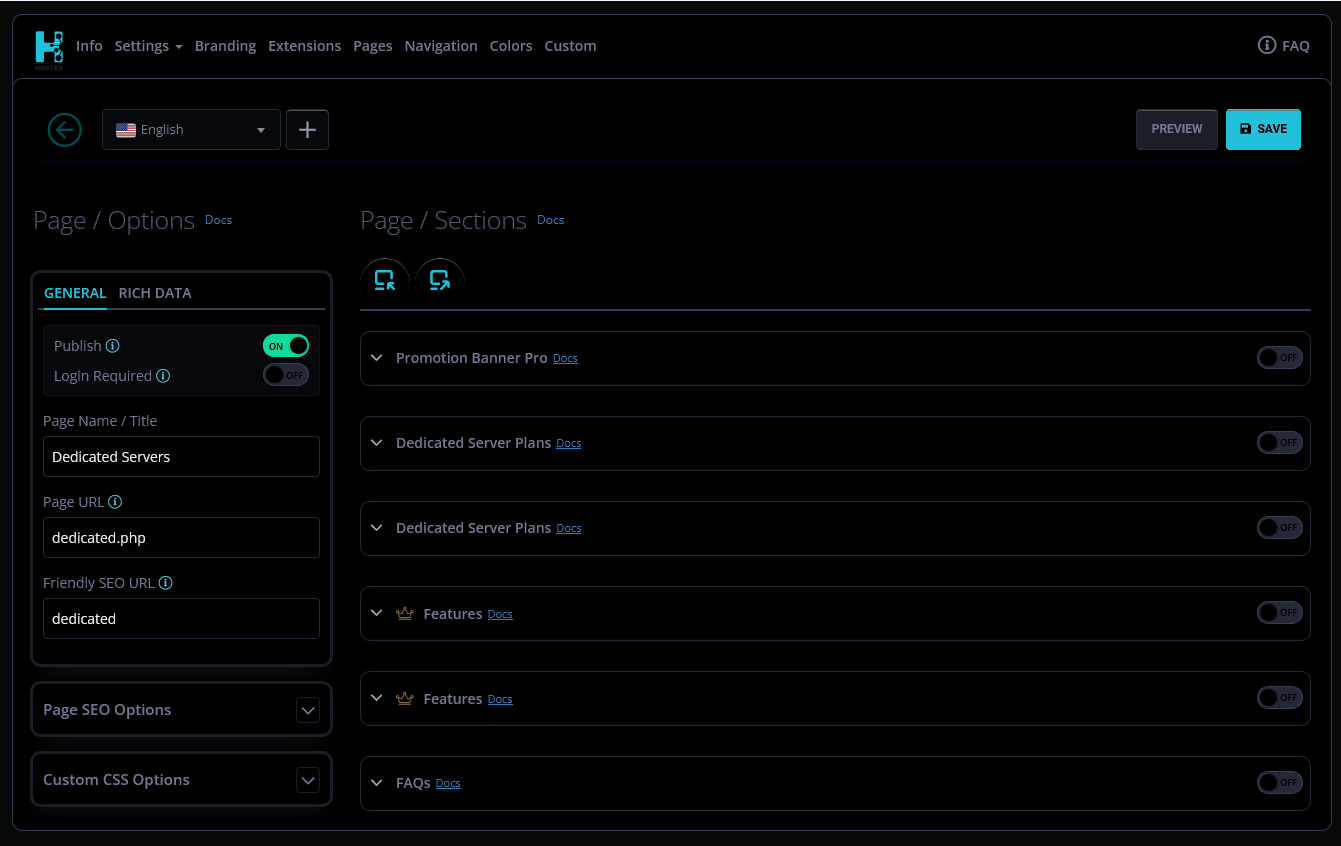Screen dimensions: 1341x846
Task: Click the info icon beside Publish
Action: click(113, 346)
